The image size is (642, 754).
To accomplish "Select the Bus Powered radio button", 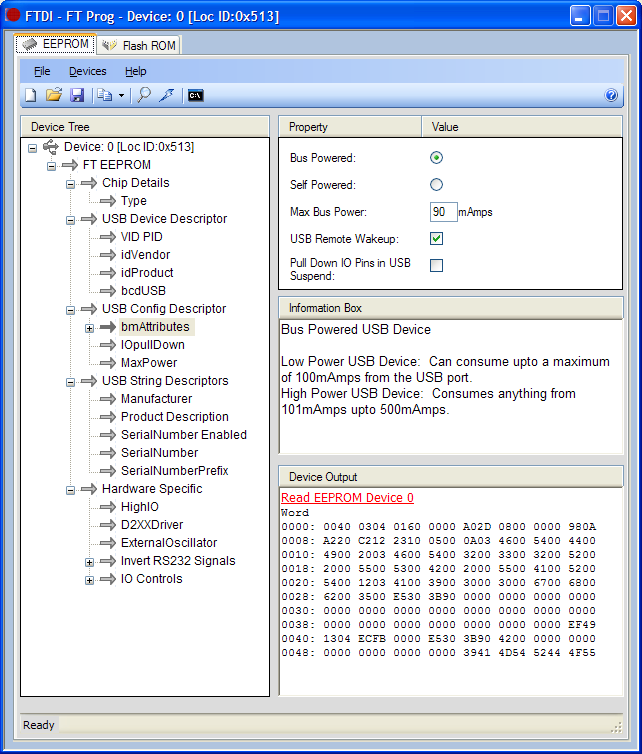I will point(436,158).
